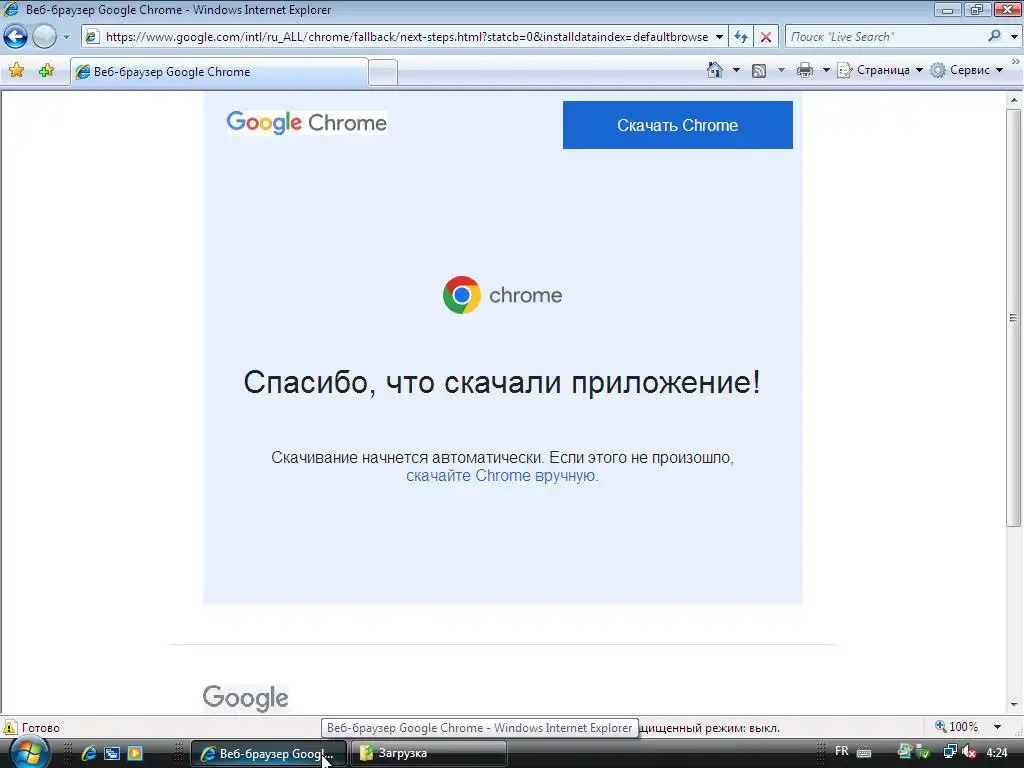Select the Загрузка taskbar button
This screenshot has width=1024, height=768.
pyautogui.click(x=429, y=754)
